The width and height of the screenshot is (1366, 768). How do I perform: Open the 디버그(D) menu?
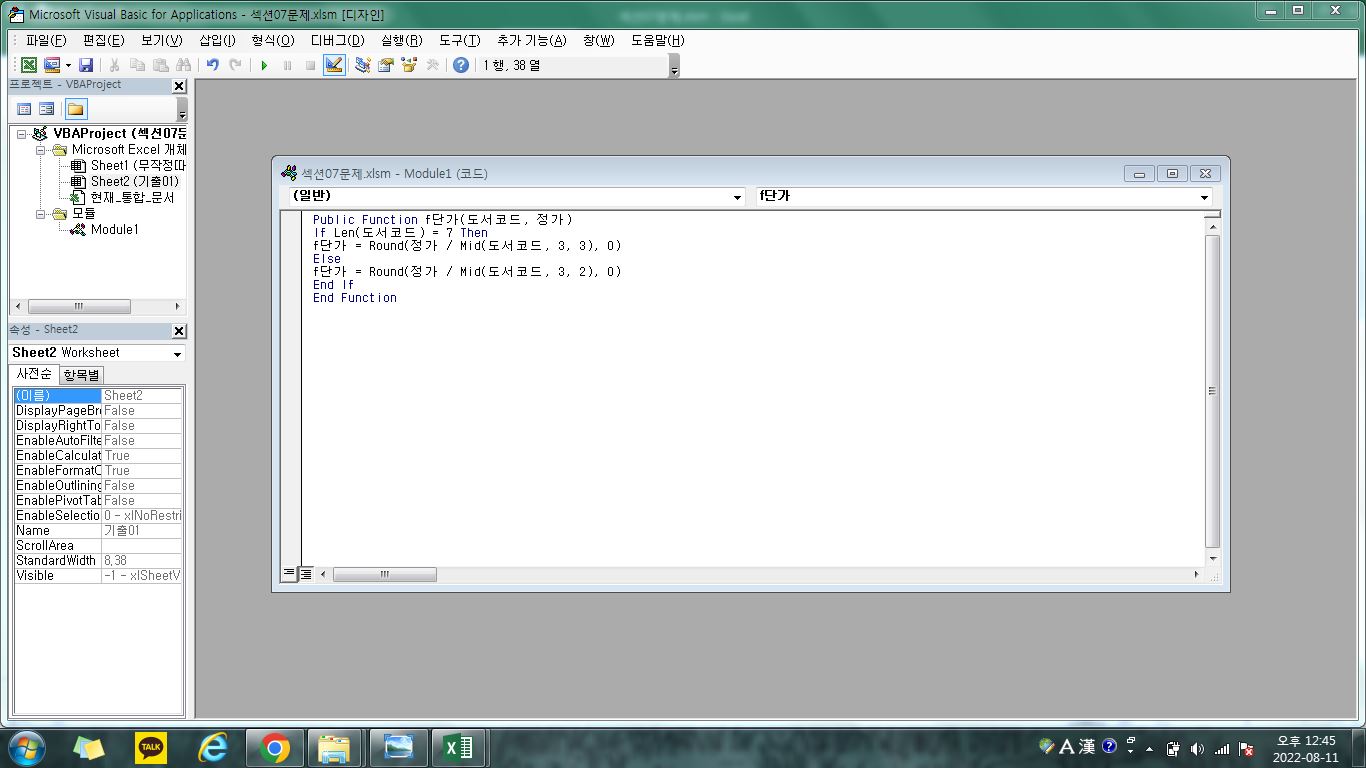tap(337, 40)
